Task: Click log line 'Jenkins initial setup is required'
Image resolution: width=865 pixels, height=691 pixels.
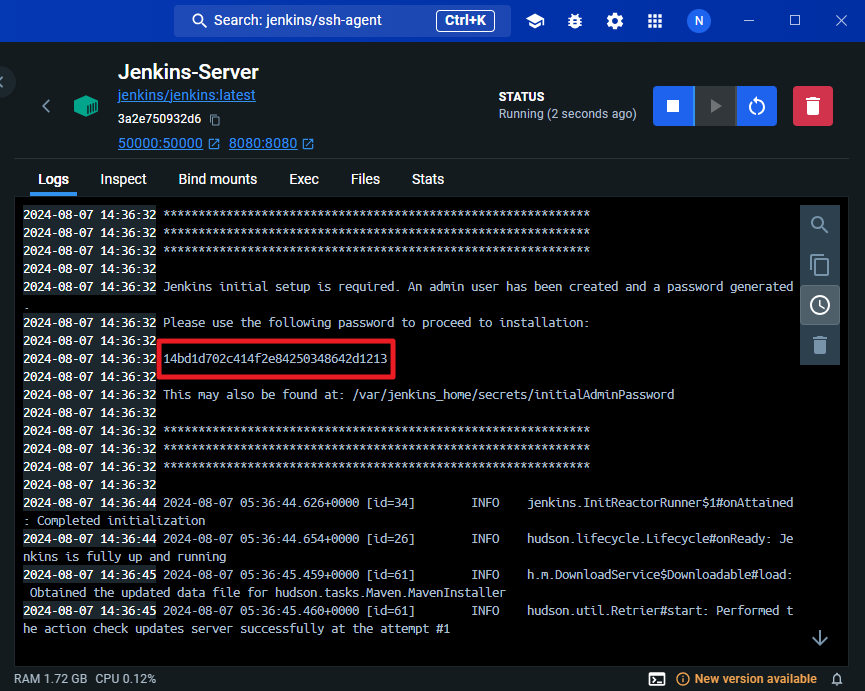Action: [478, 287]
